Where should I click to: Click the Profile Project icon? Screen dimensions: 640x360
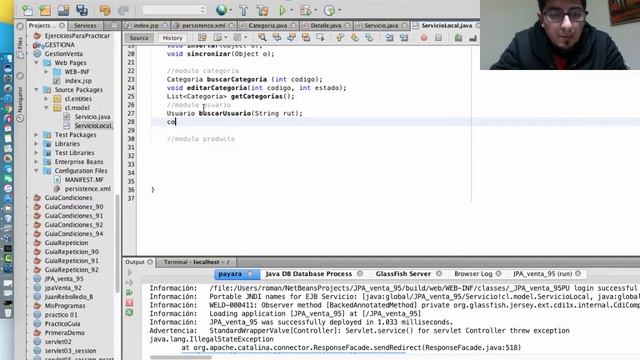click(x=329, y=10)
